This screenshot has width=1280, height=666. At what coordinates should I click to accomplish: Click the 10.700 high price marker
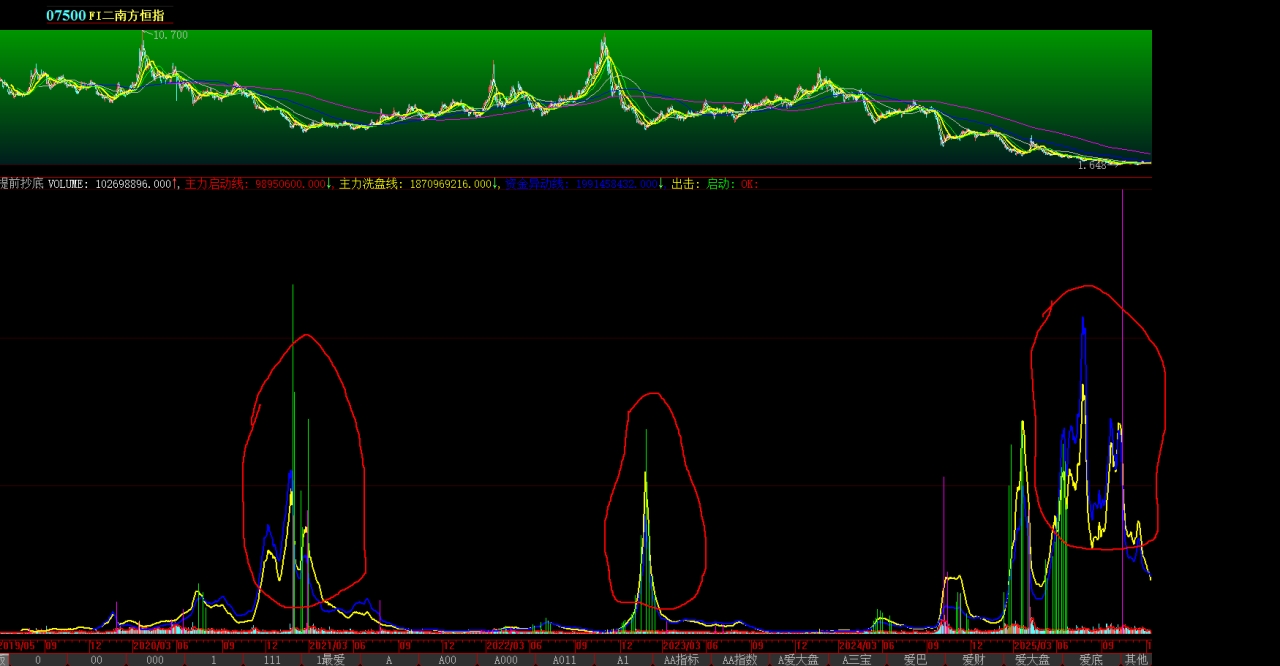(x=170, y=35)
